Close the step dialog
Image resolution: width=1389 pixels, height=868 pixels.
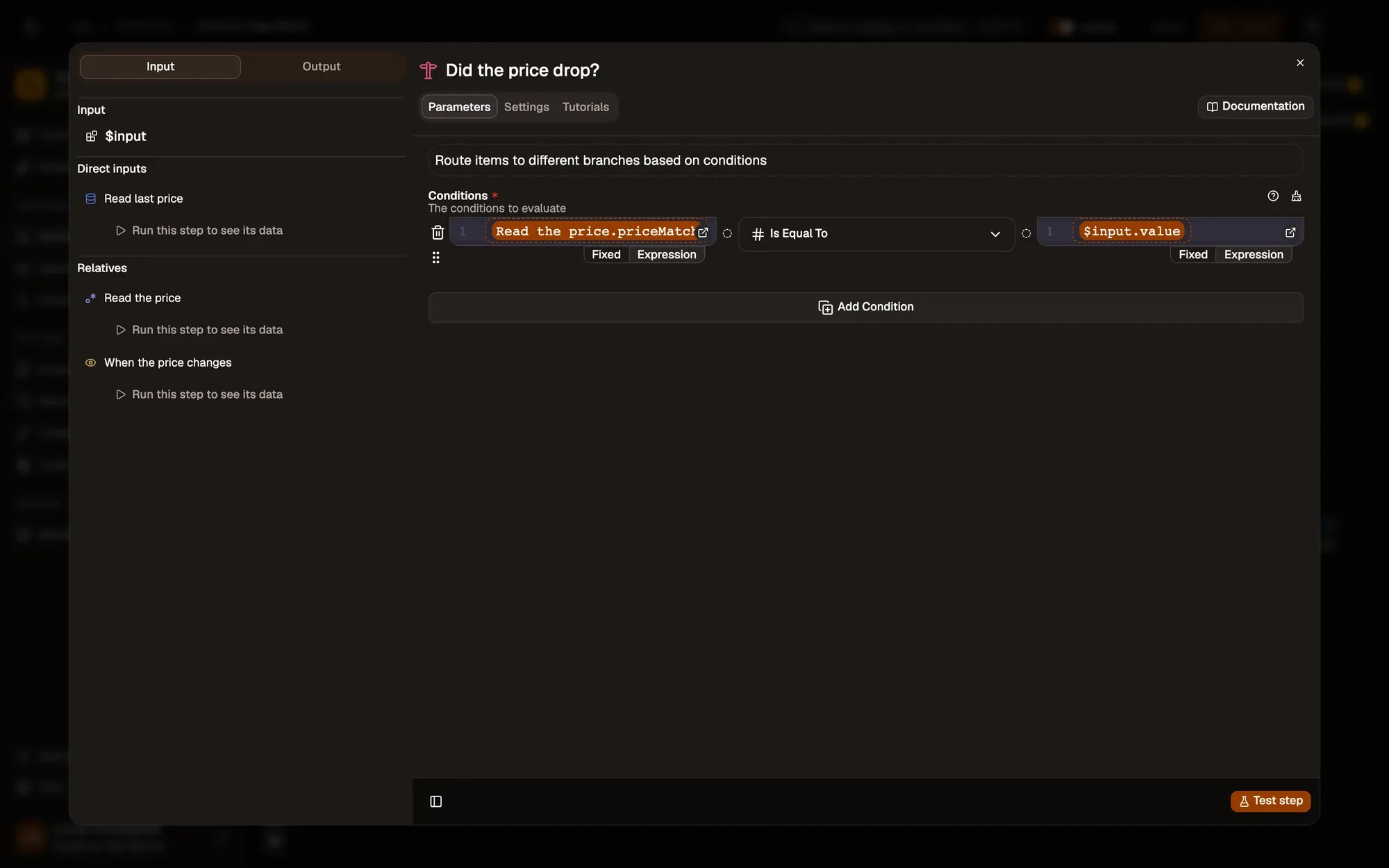1300,62
